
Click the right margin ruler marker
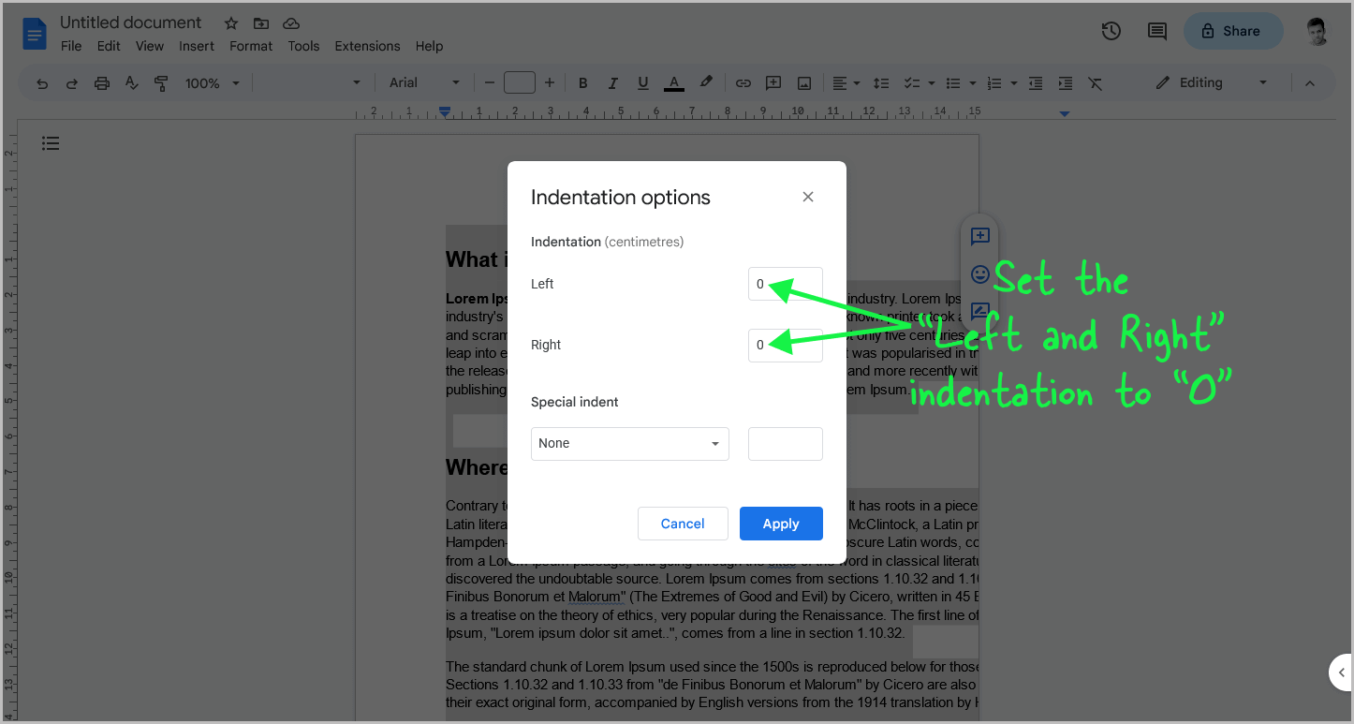click(1064, 114)
